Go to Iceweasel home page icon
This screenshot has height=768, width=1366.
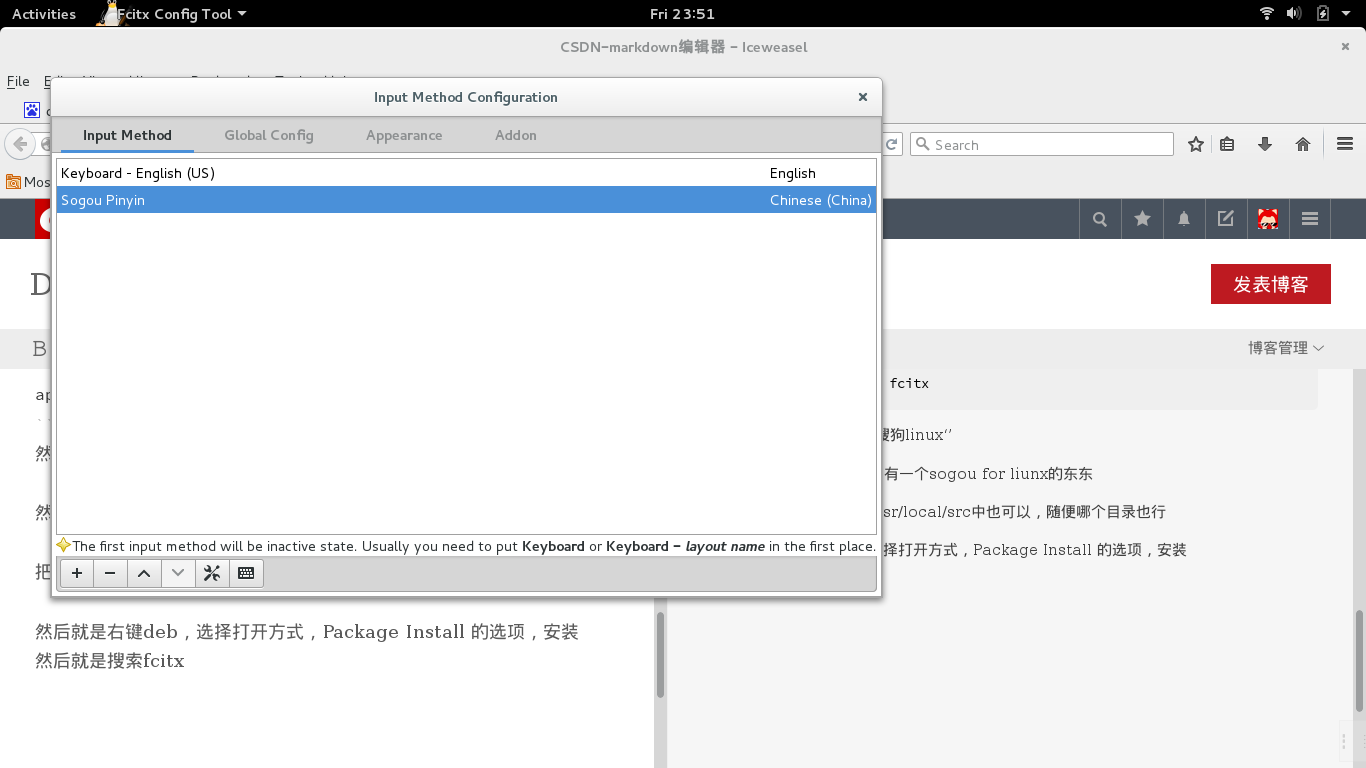[x=1303, y=144]
